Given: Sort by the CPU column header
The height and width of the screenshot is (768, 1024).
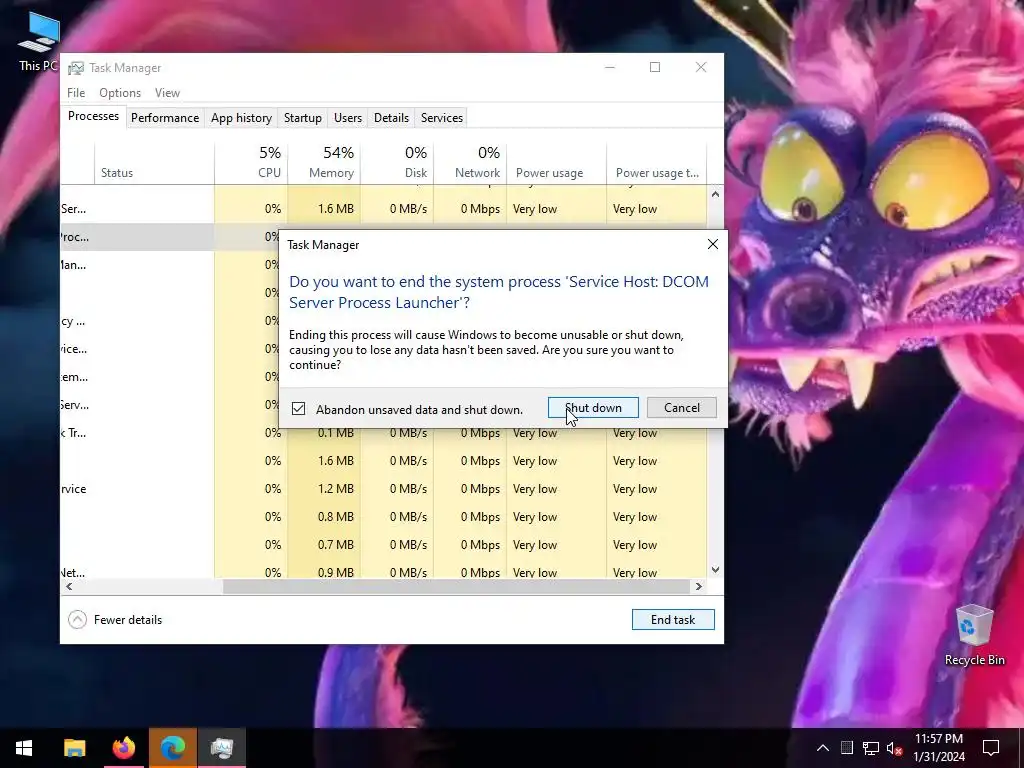Looking at the screenshot, I should pyautogui.click(x=251, y=162).
